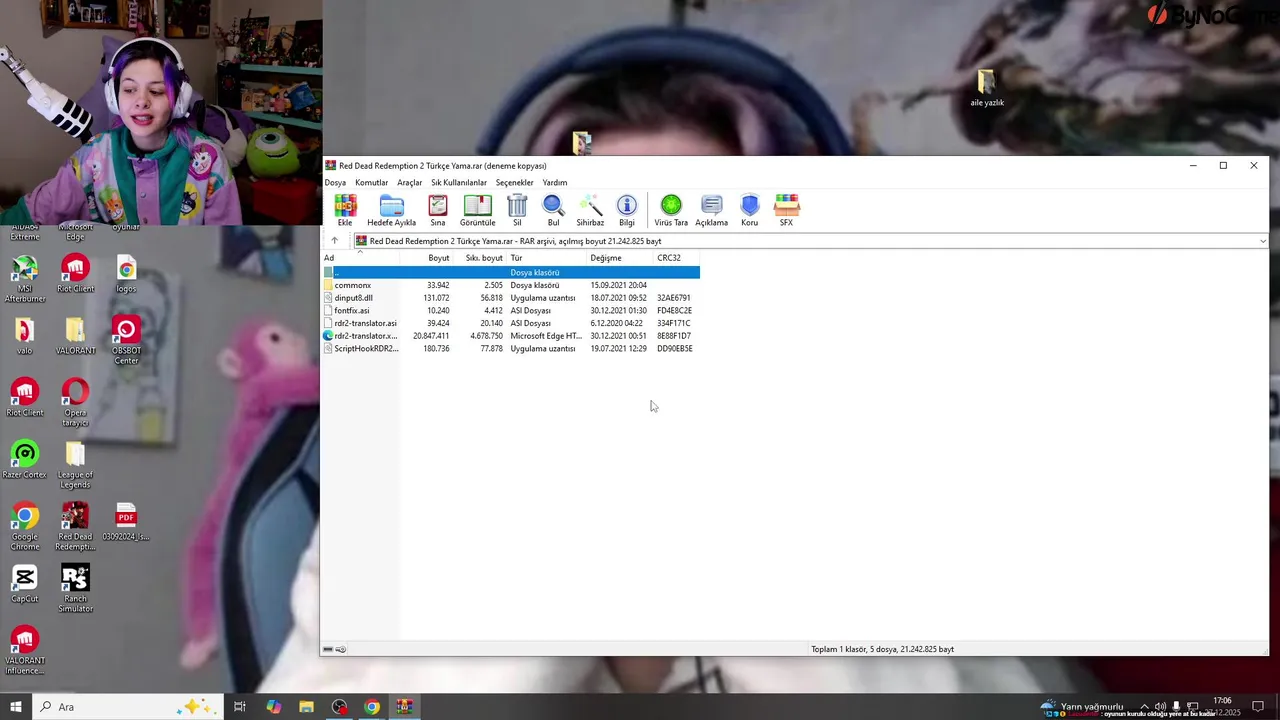Open the Sık Kullanılanlar menu
Image resolution: width=1280 pixels, height=720 pixels.
coord(459,183)
